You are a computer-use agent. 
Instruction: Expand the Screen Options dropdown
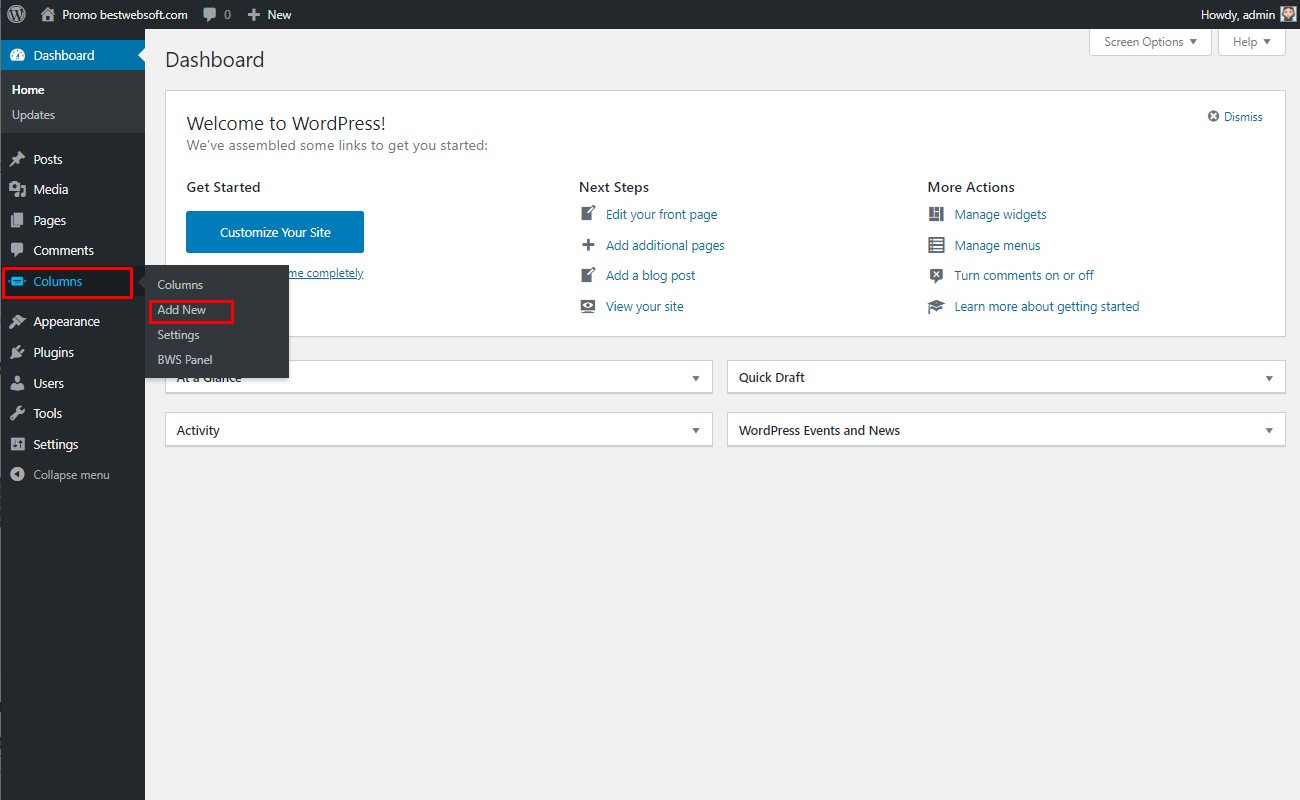click(1150, 42)
